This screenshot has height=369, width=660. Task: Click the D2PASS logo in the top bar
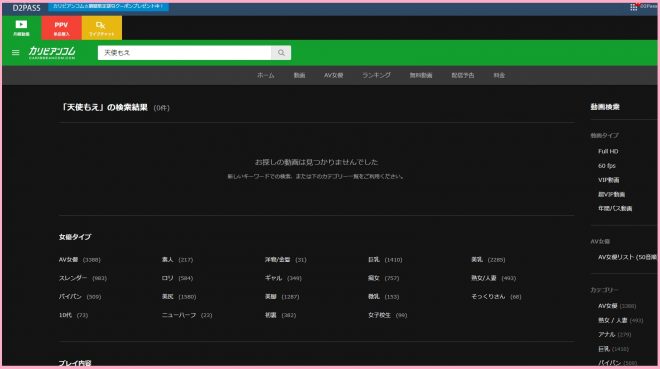pos(26,8)
